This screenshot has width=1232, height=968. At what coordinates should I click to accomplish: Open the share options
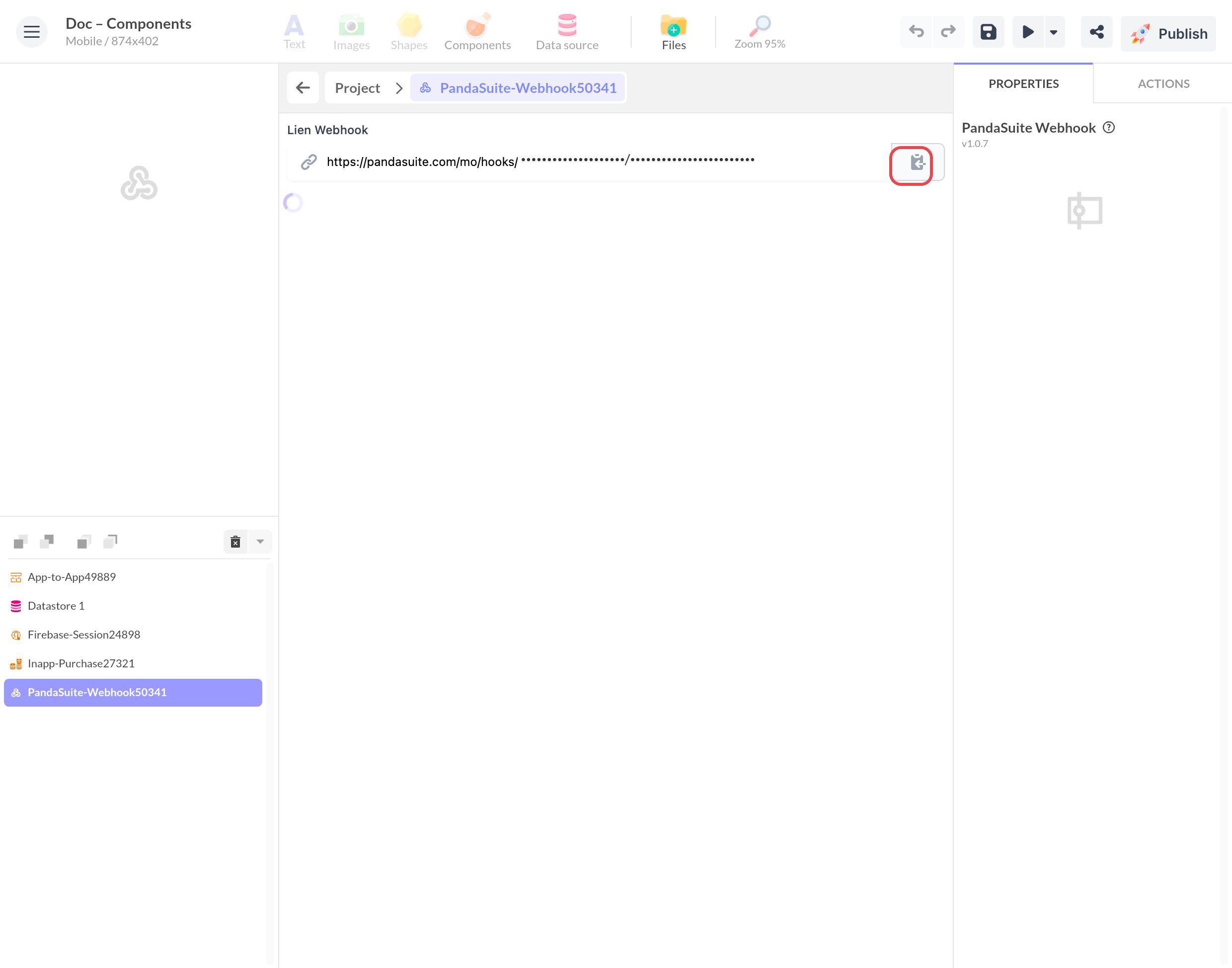click(x=1096, y=32)
